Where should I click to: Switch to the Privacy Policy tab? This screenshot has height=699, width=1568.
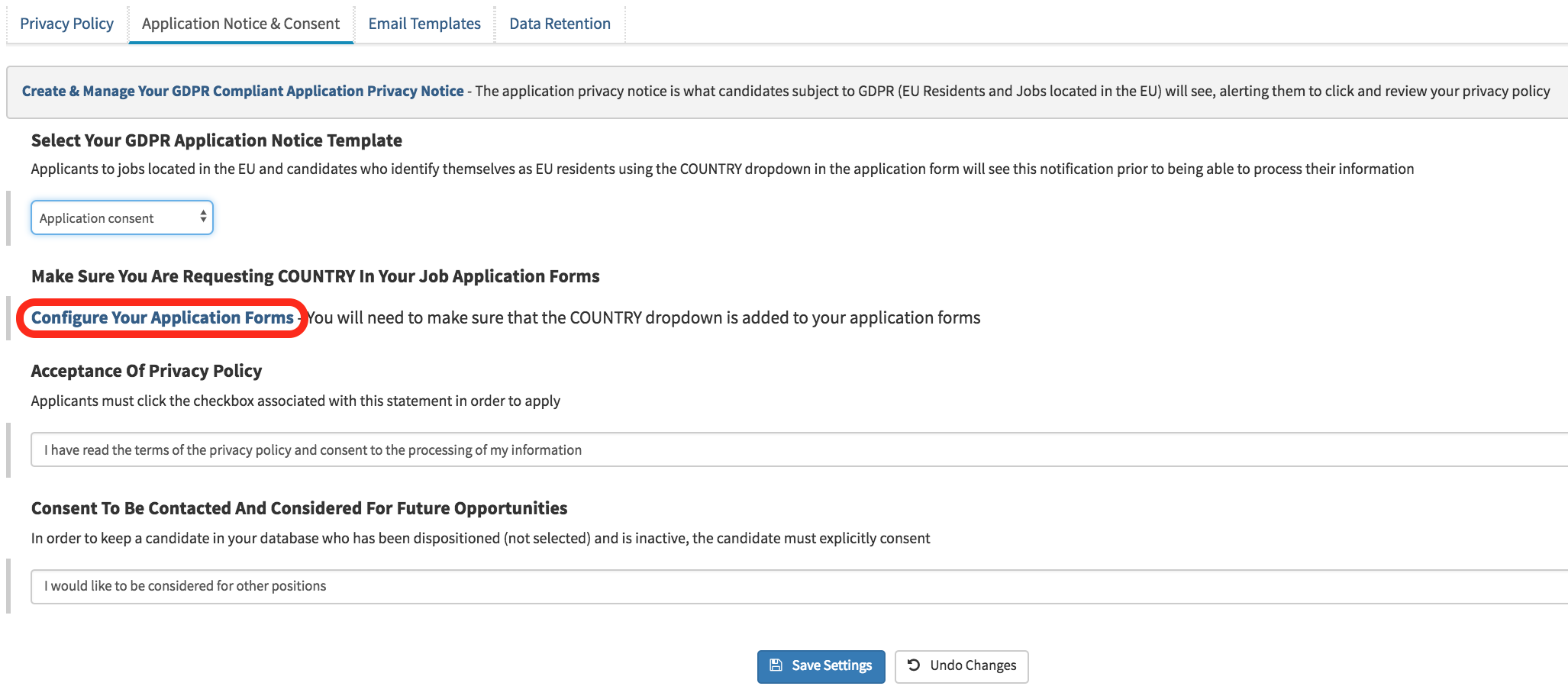click(66, 23)
